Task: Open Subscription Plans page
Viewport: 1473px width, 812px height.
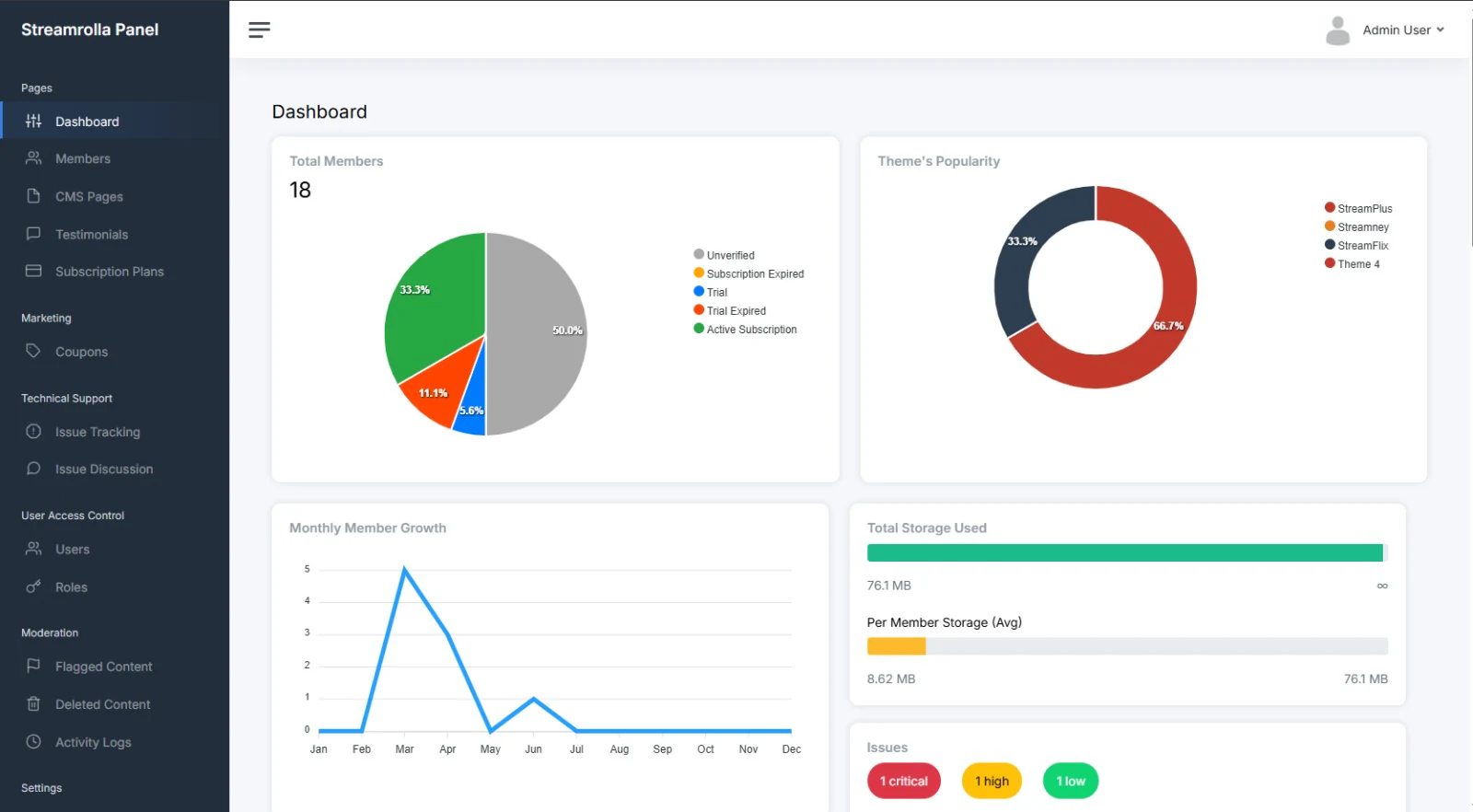Action: tap(114, 271)
